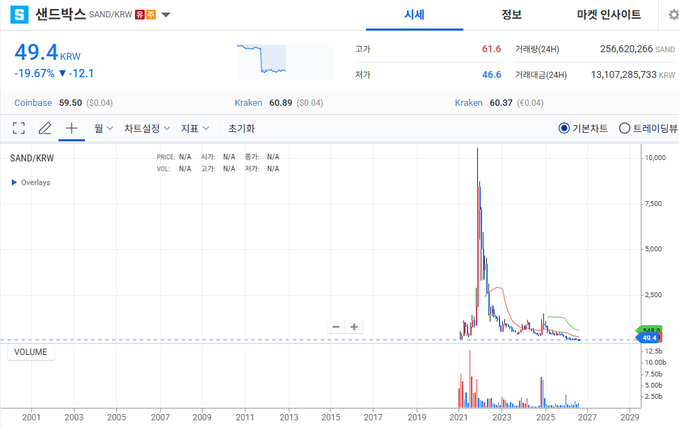
Task: Click the 주 warning badge icon
Action: click(x=151, y=15)
